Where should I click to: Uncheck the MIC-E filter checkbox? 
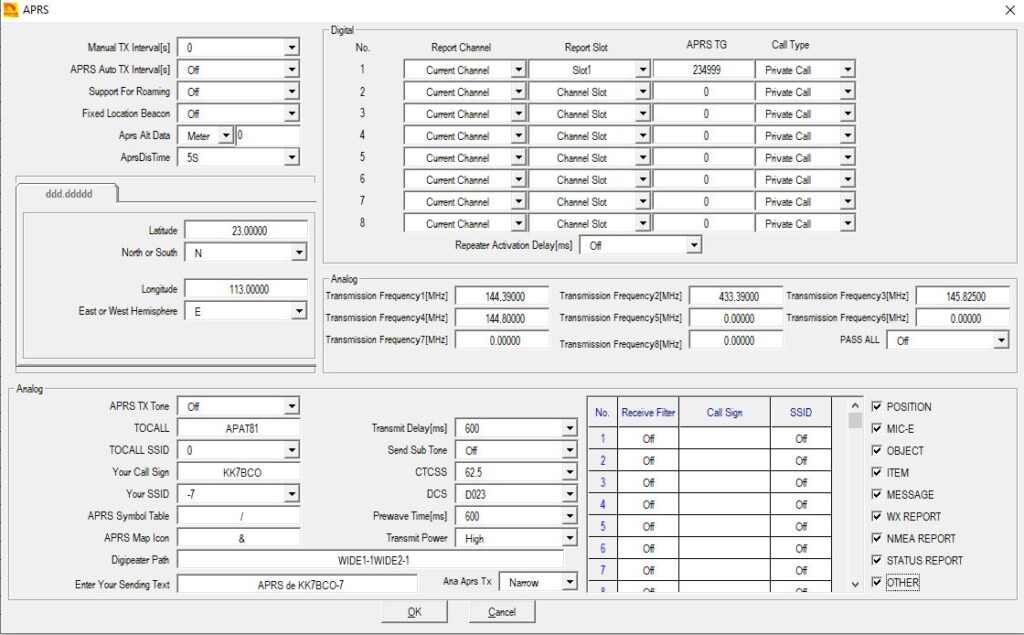[x=877, y=429]
